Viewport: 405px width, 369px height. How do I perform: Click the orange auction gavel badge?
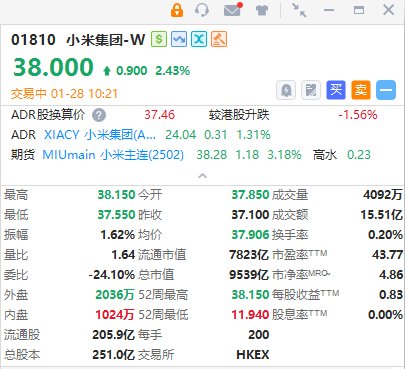click(x=219, y=39)
